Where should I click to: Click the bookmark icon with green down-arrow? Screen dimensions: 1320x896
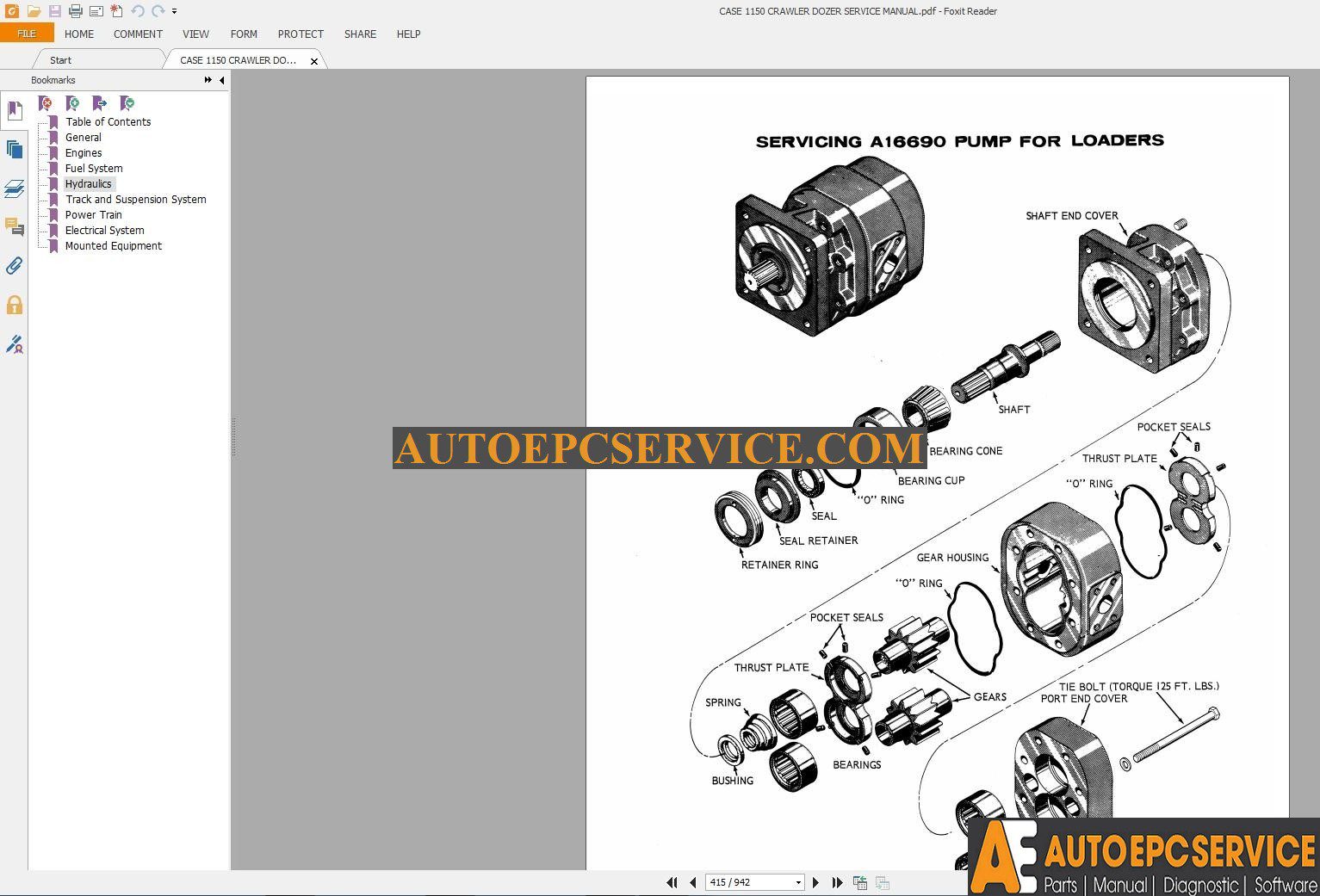pos(127,103)
